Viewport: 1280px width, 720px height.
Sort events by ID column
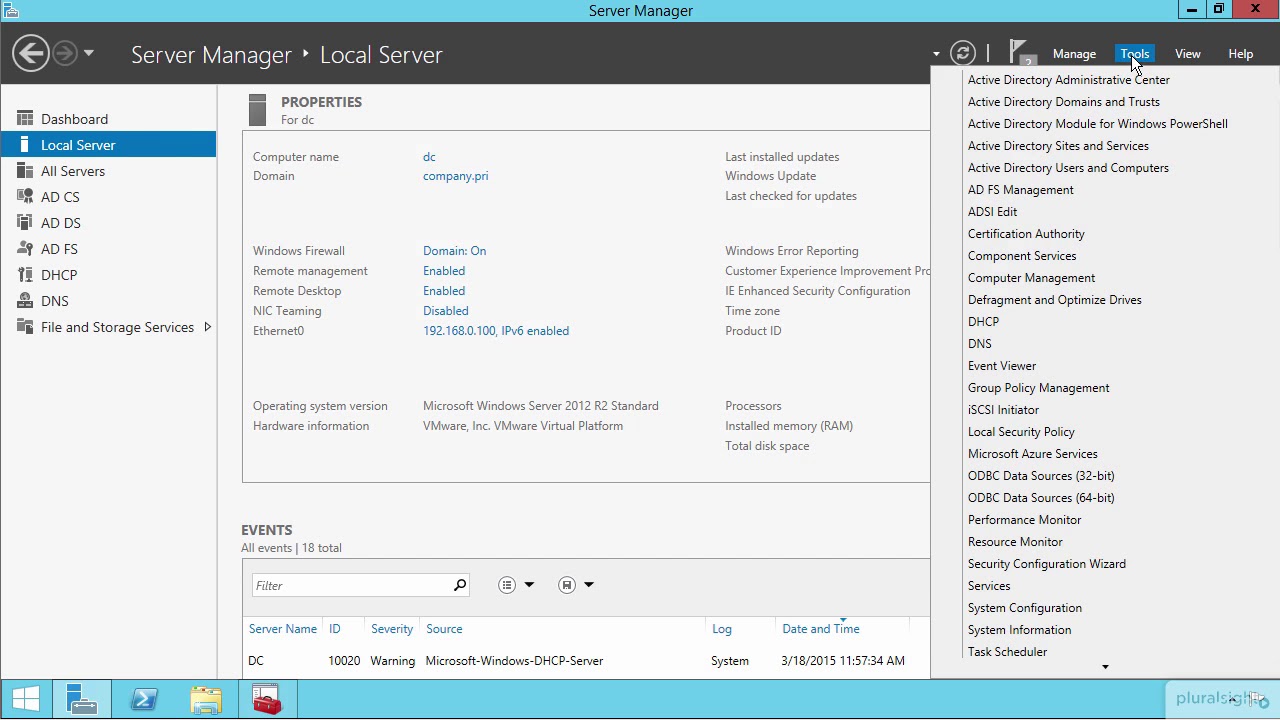[335, 629]
